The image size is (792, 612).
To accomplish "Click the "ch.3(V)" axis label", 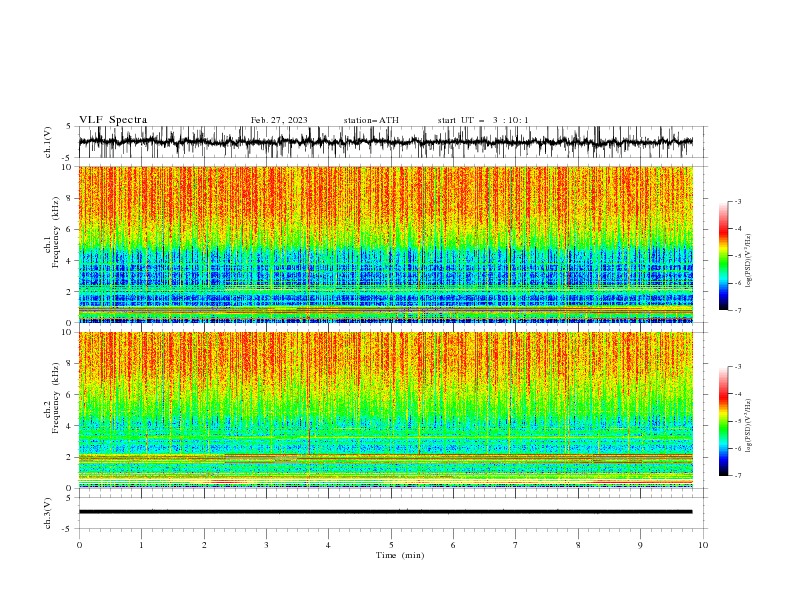I will (48, 513).
